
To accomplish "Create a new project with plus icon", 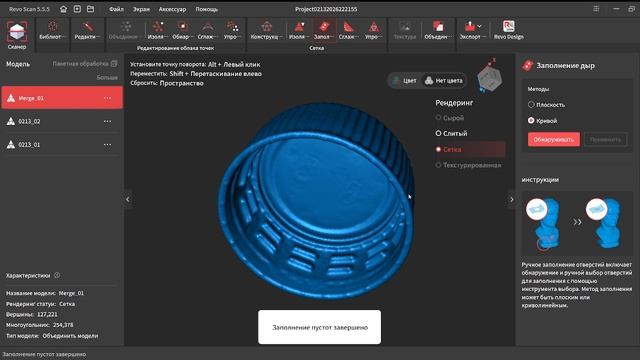I will coord(77,9).
